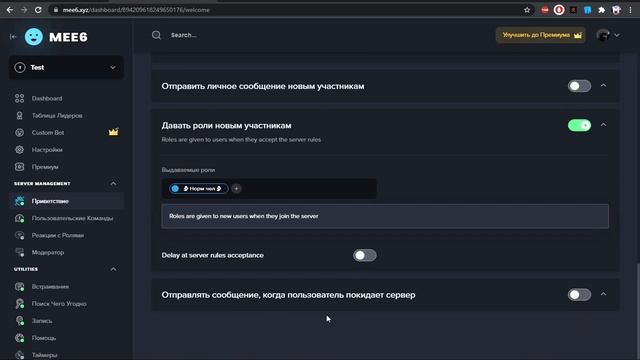Collapse the sidebar with the arrow icon

(x=13, y=37)
